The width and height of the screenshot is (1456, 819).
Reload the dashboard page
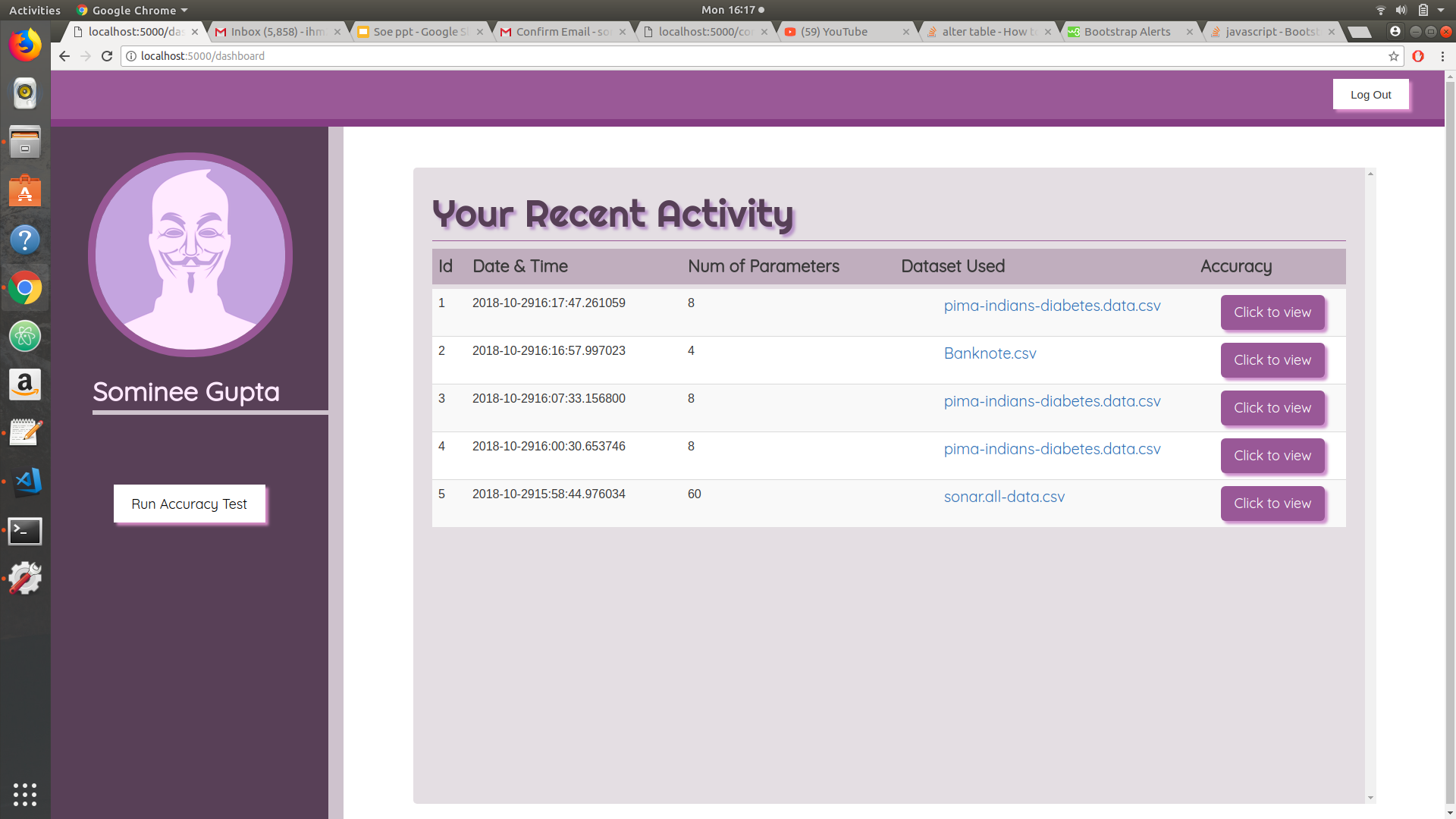(x=106, y=56)
